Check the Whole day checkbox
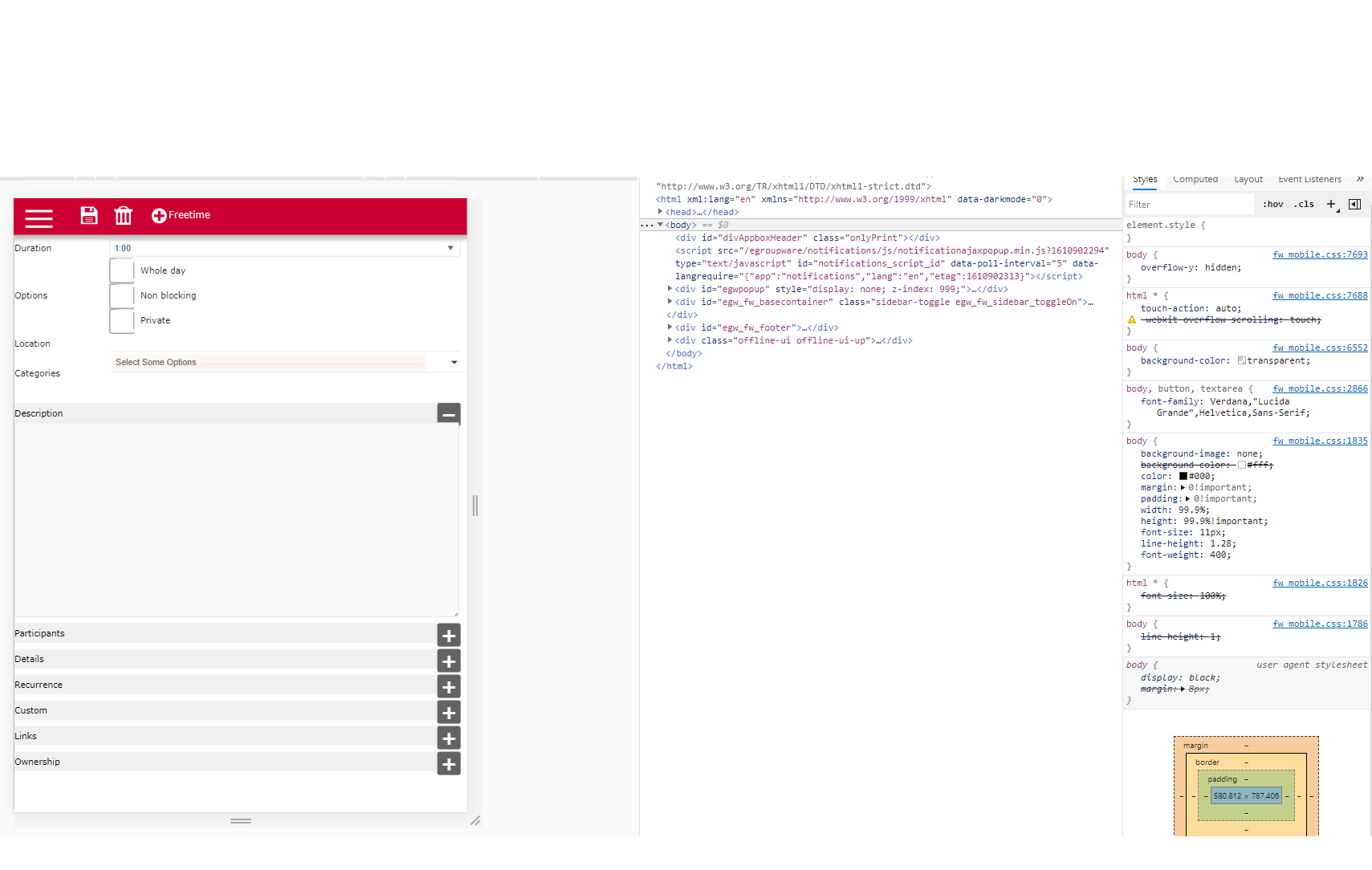Image resolution: width=1372 pixels, height=870 pixels. coord(122,270)
